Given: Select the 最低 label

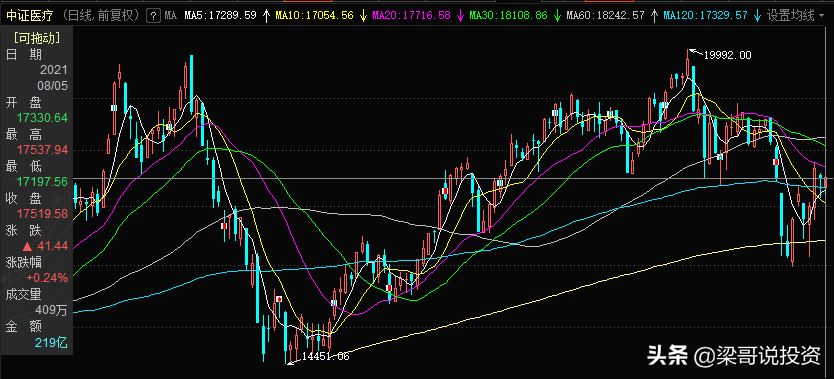Looking at the screenshot, I should 24,166.
